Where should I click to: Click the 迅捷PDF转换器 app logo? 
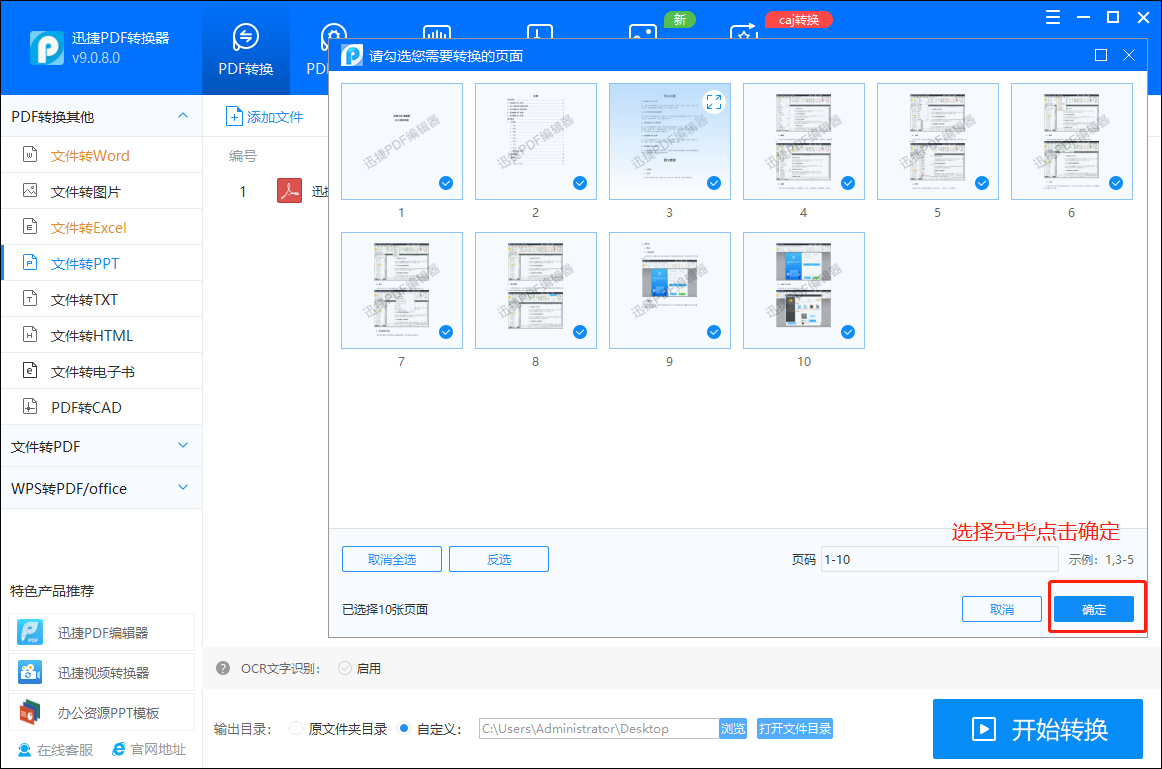point(47,48)
